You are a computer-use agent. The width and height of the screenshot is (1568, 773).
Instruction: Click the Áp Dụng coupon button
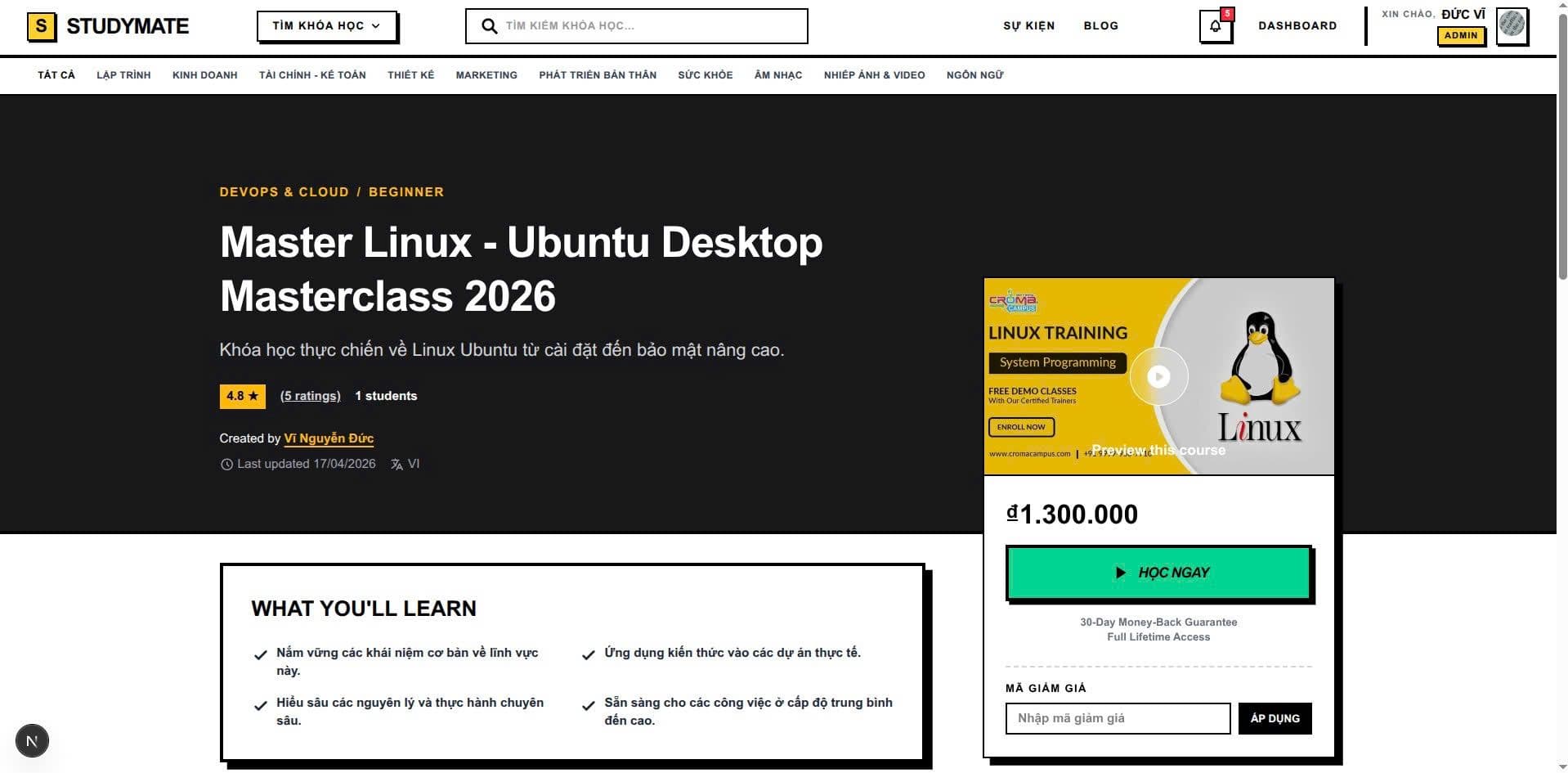point(1275,718)
